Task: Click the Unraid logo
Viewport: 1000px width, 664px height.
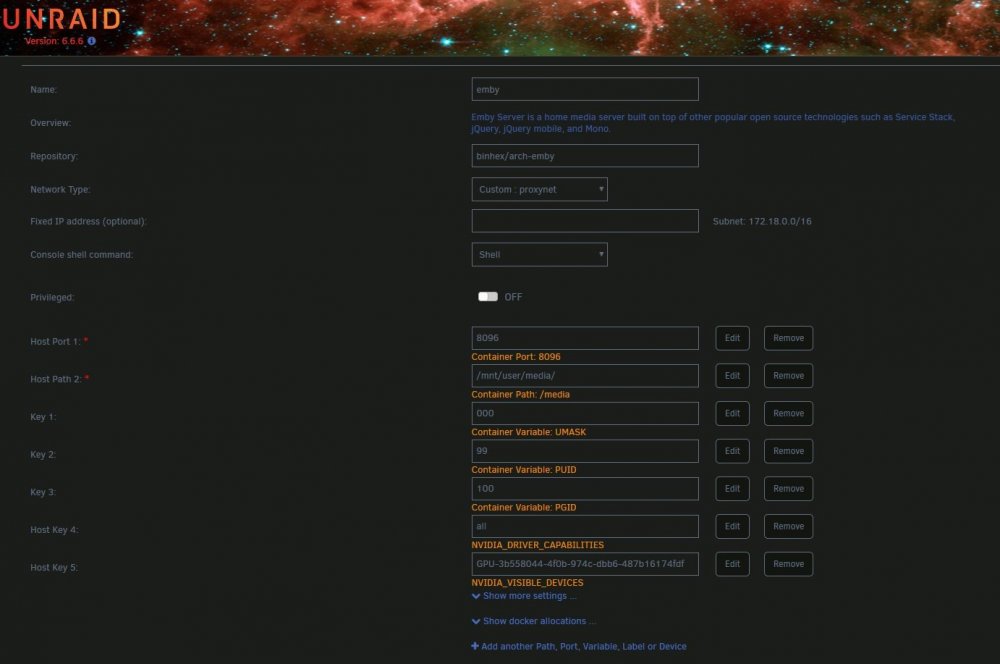Action: 61,19
